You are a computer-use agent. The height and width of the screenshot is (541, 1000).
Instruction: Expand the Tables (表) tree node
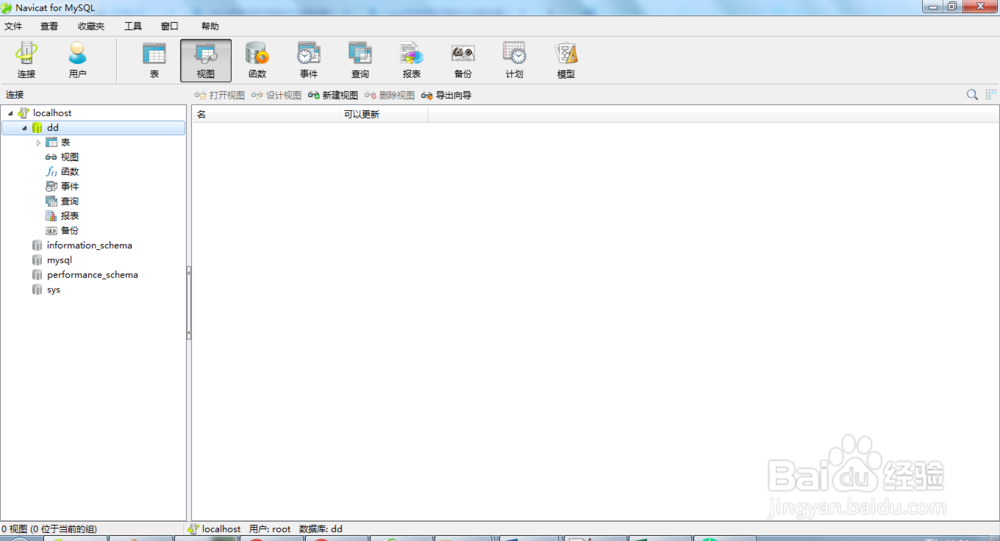click(38, 142)
